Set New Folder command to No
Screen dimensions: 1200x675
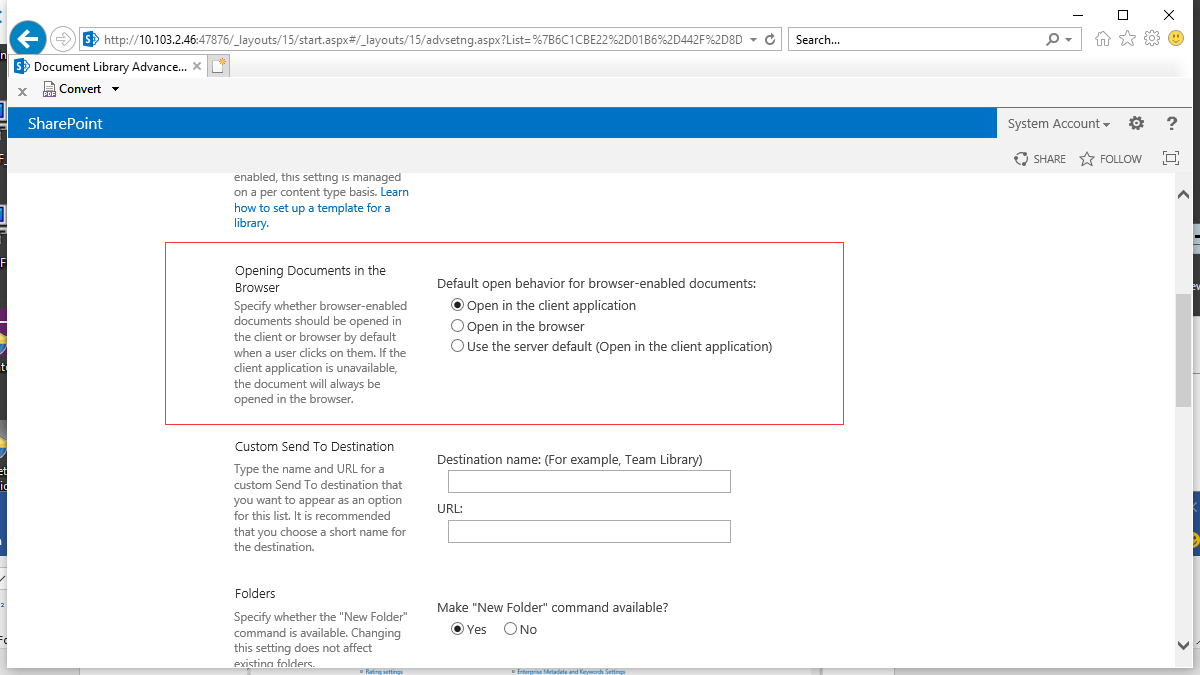coord(511,629)
